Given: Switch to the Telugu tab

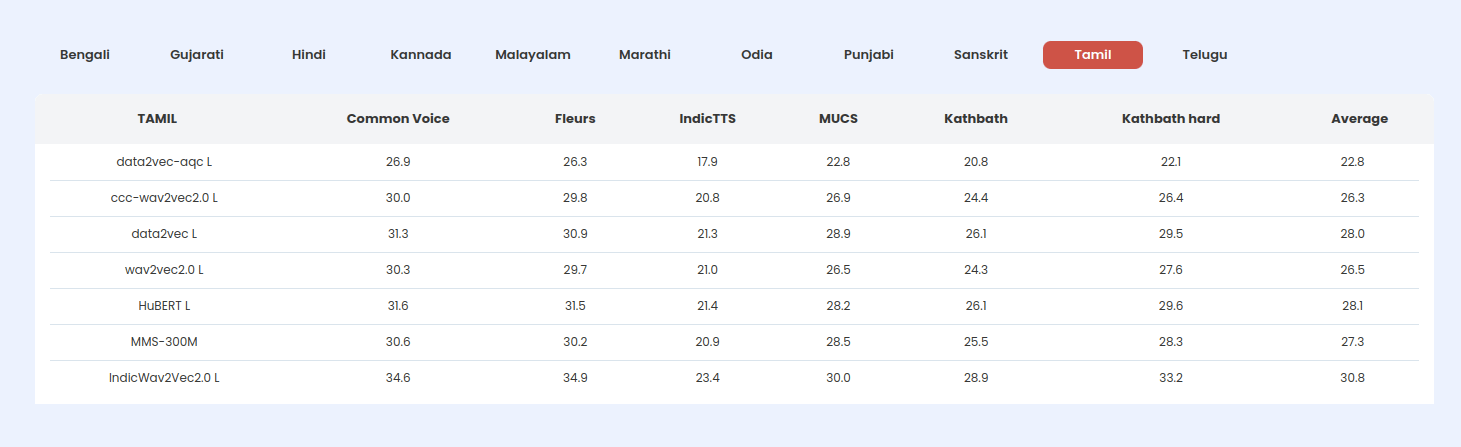Looking at the screenshot, I should (1205, 55).
